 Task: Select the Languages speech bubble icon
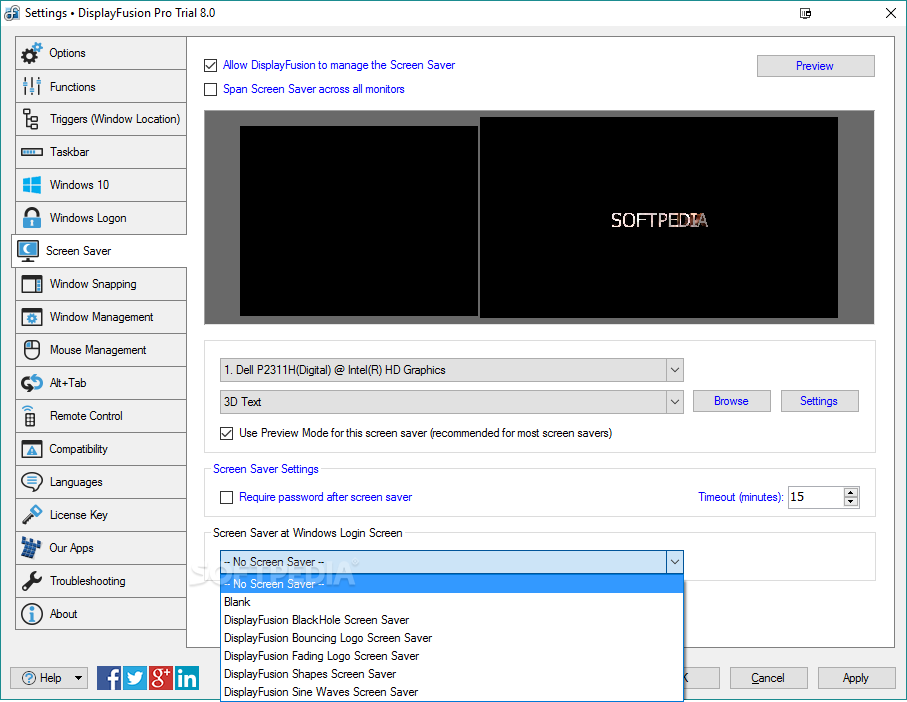pos(32,482)
